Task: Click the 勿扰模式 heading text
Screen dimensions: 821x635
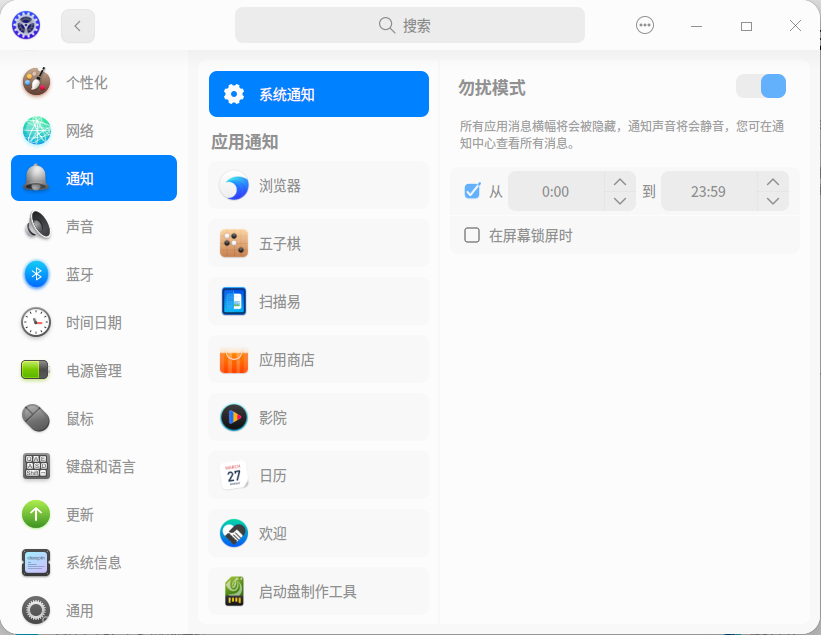Action: (492, 88)
